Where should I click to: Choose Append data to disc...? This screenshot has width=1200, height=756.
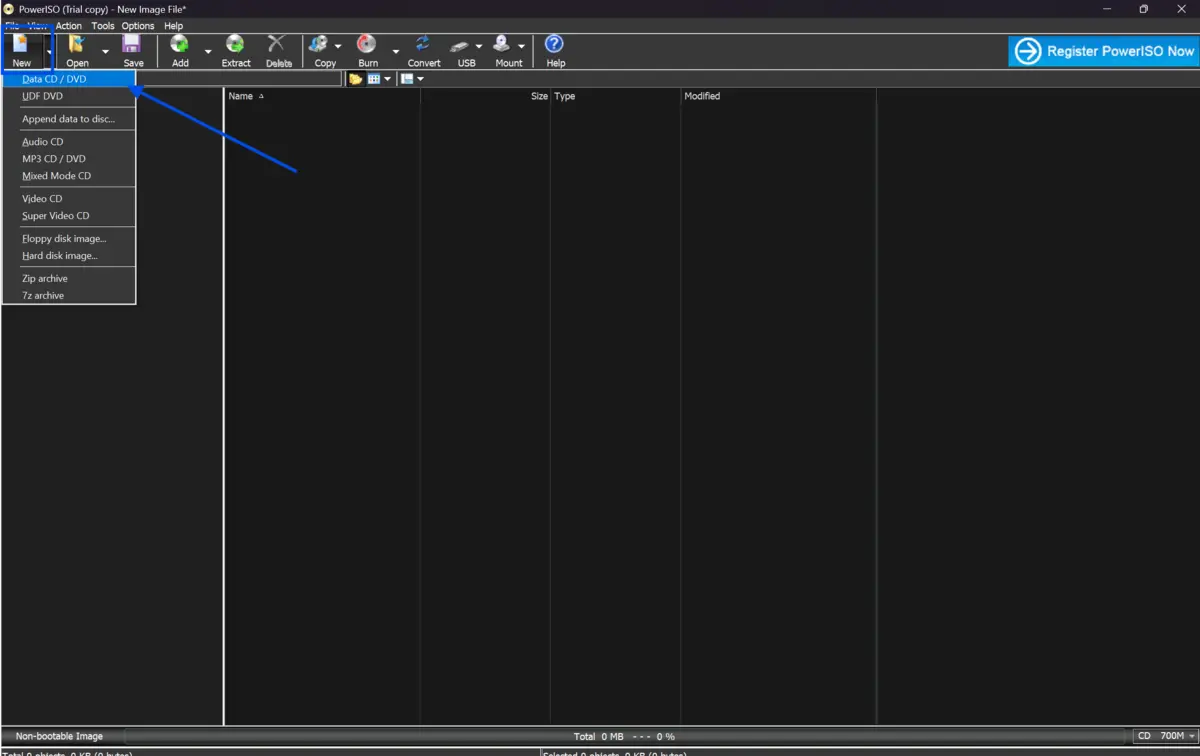[x=69, y=119]
